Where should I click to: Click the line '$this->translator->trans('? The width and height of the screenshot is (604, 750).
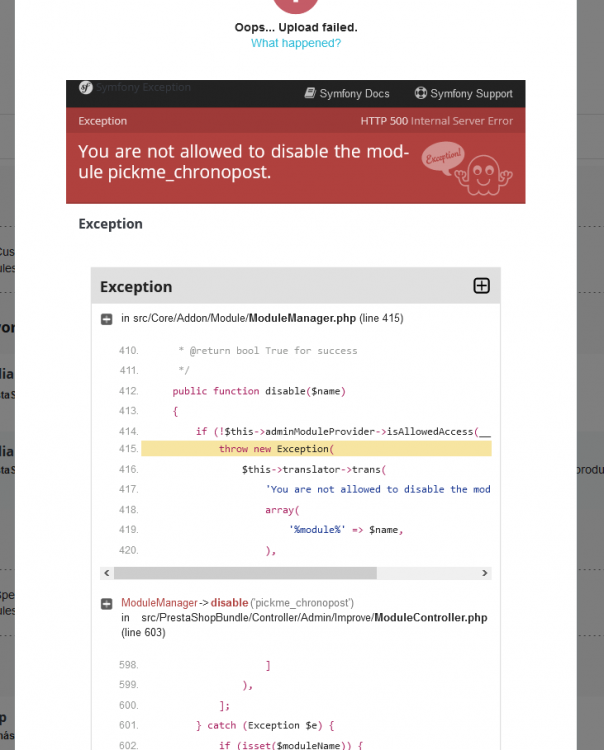314,470
